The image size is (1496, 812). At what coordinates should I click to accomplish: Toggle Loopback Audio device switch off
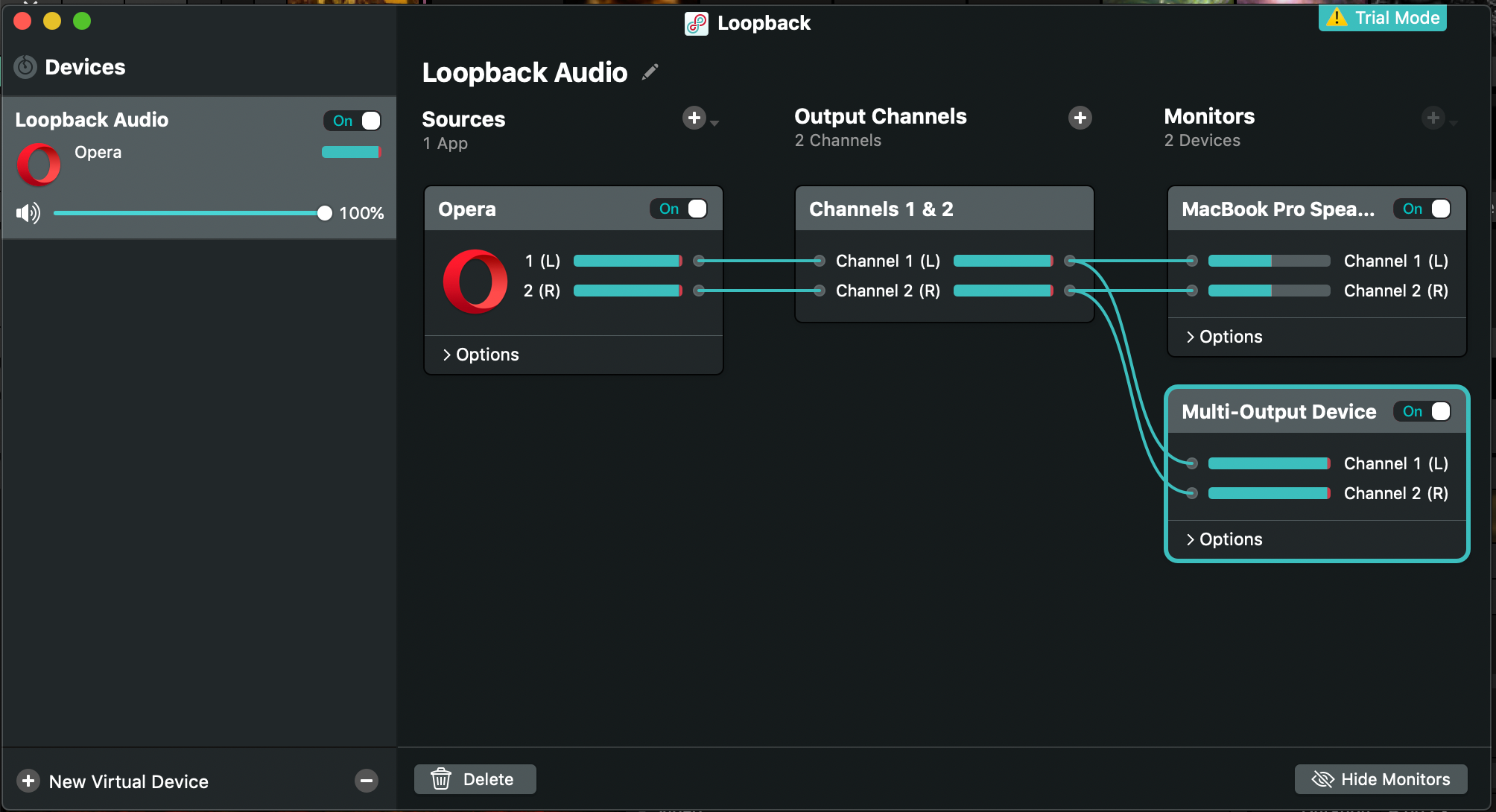[353, 121]
